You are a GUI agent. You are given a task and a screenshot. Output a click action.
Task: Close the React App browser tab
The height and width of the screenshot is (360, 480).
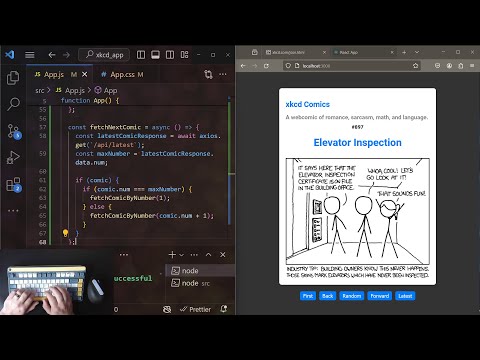(392, 52)
